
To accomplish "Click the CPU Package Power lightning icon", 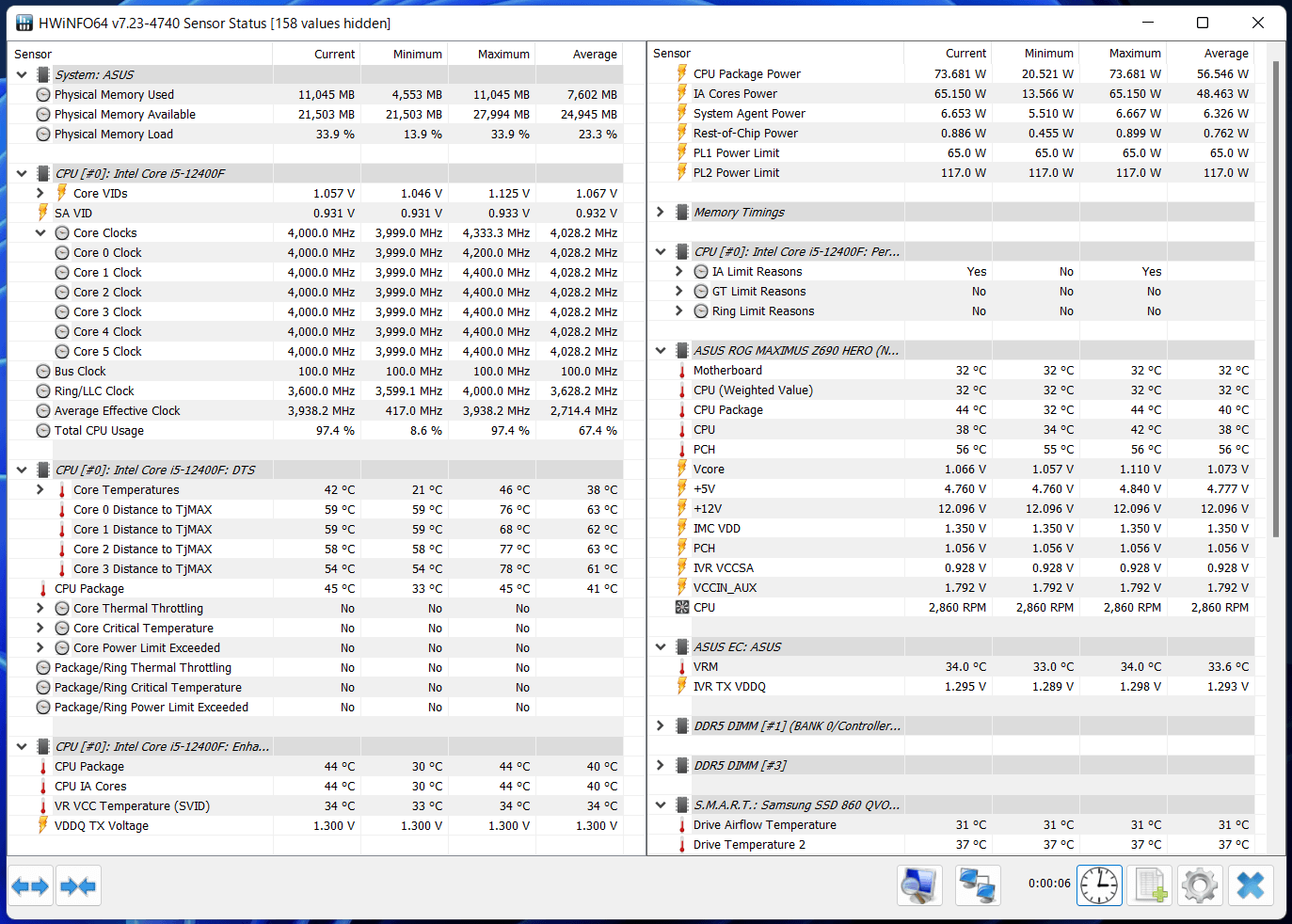I will pos(682,73).
